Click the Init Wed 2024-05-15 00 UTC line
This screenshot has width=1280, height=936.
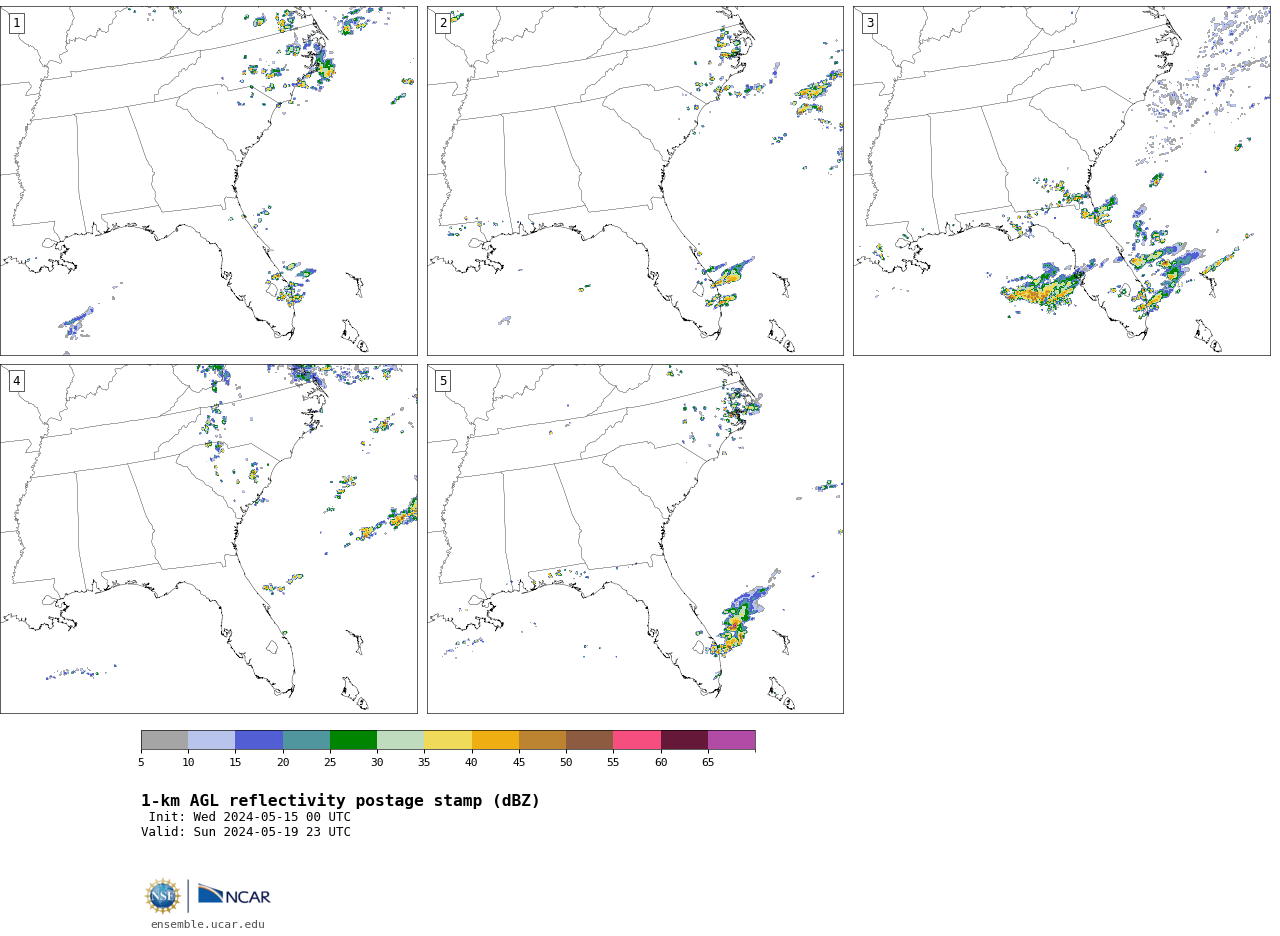pos(250,817)
